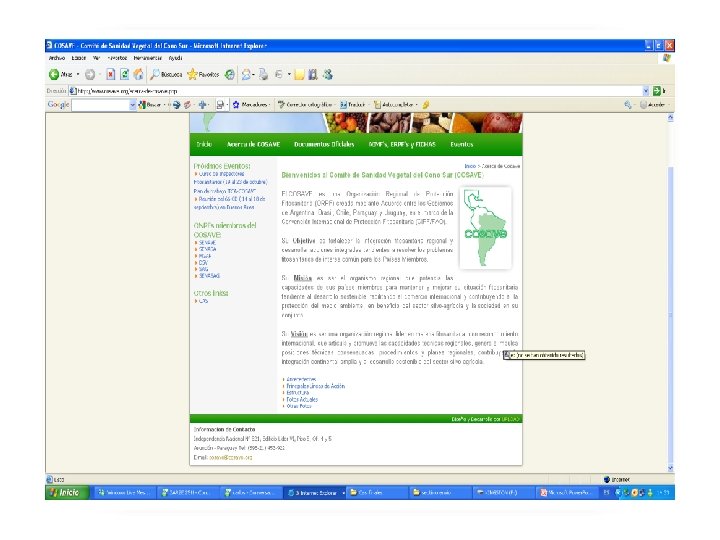Click the Traducir icon in Google toolbar
The width and height of the screenshot is (720, 540).
[343, 105]
